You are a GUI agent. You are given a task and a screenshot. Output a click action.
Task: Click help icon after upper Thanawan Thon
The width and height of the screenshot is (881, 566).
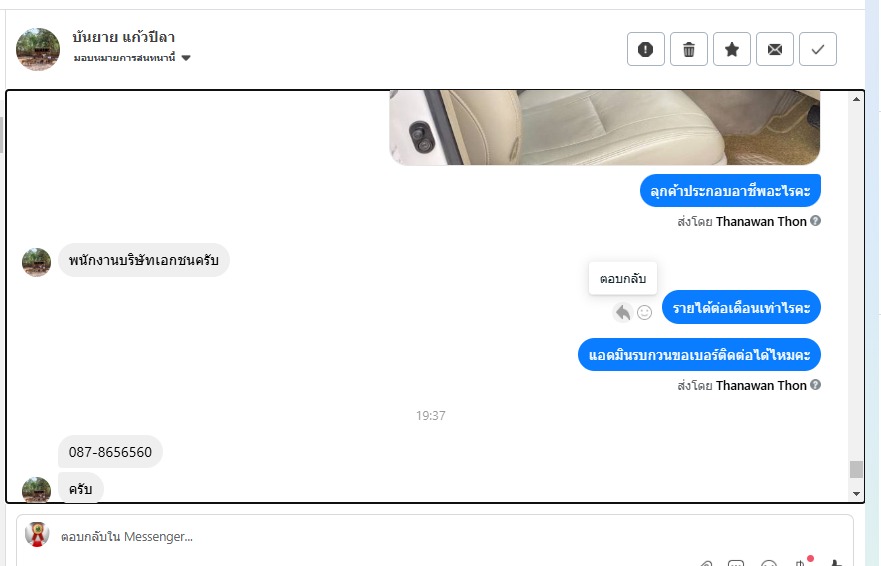pyautogui.click(x=816, y=221)
